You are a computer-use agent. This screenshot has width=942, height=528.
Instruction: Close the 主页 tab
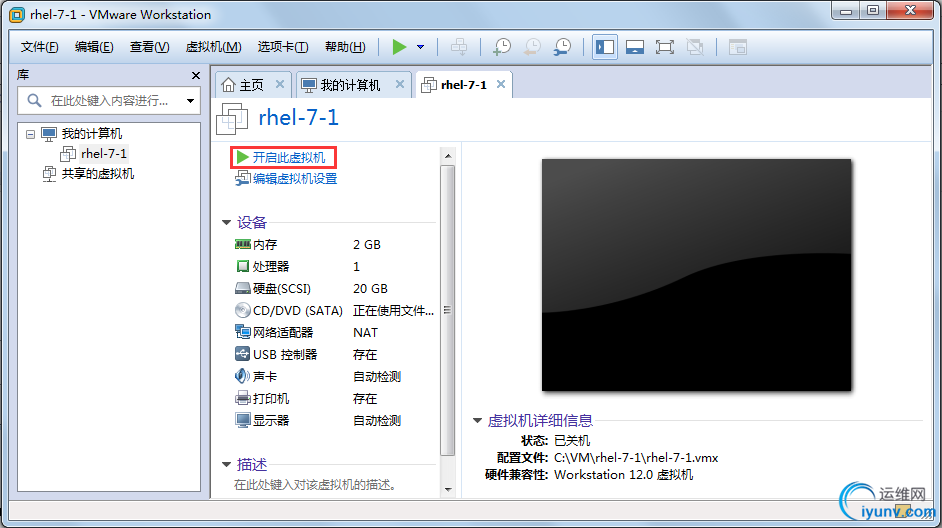pyautogui.click(x=280, y=85)
